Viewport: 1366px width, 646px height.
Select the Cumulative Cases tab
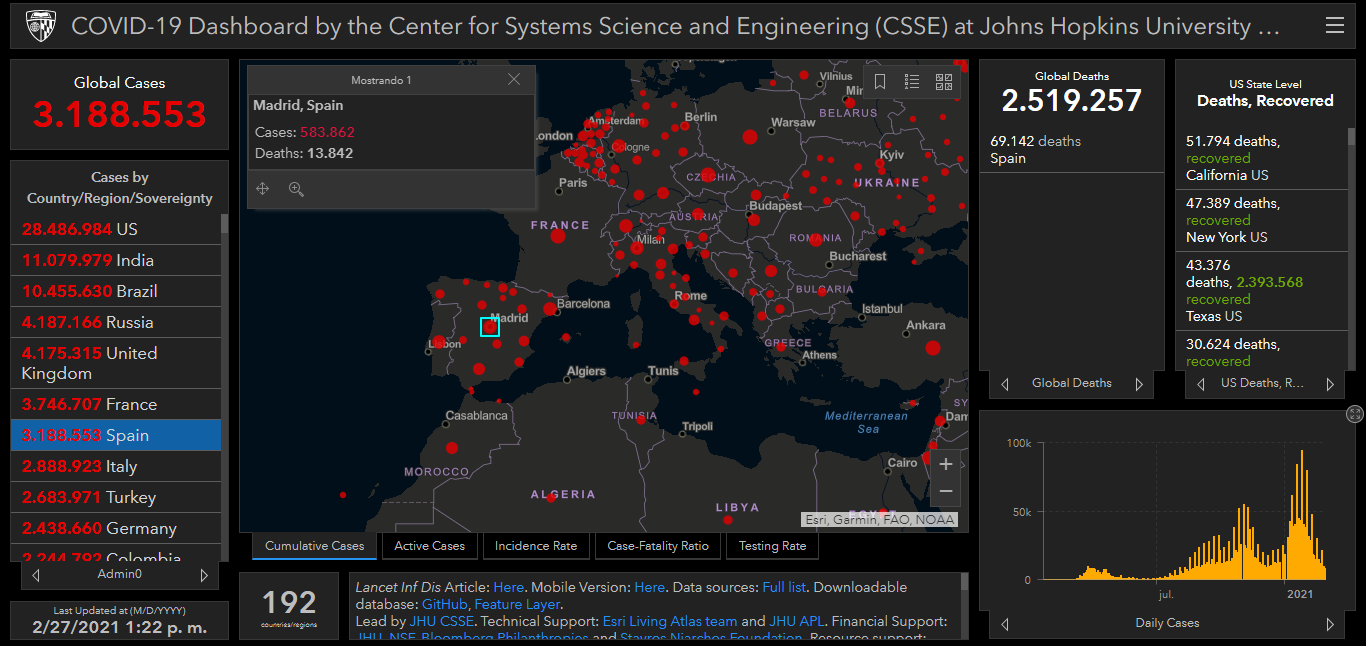[315, 546]
